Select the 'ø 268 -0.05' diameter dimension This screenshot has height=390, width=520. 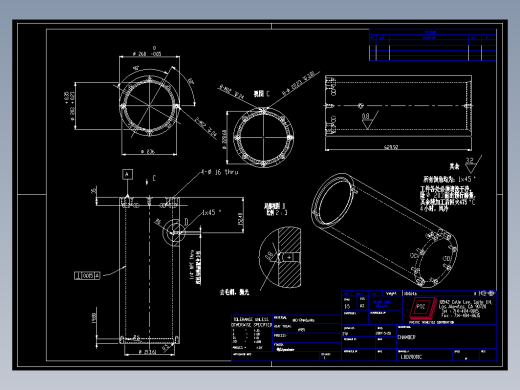click(147, 53)
